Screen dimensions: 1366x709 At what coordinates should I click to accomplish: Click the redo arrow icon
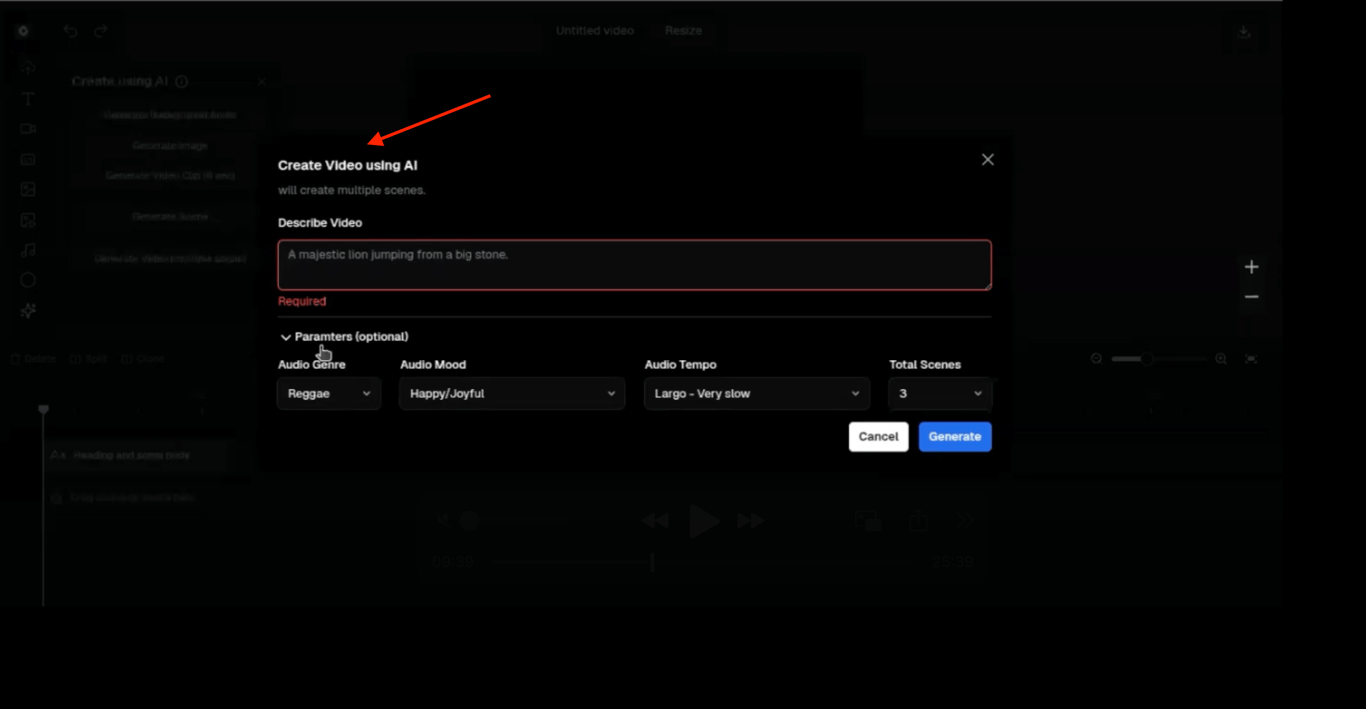101,31
